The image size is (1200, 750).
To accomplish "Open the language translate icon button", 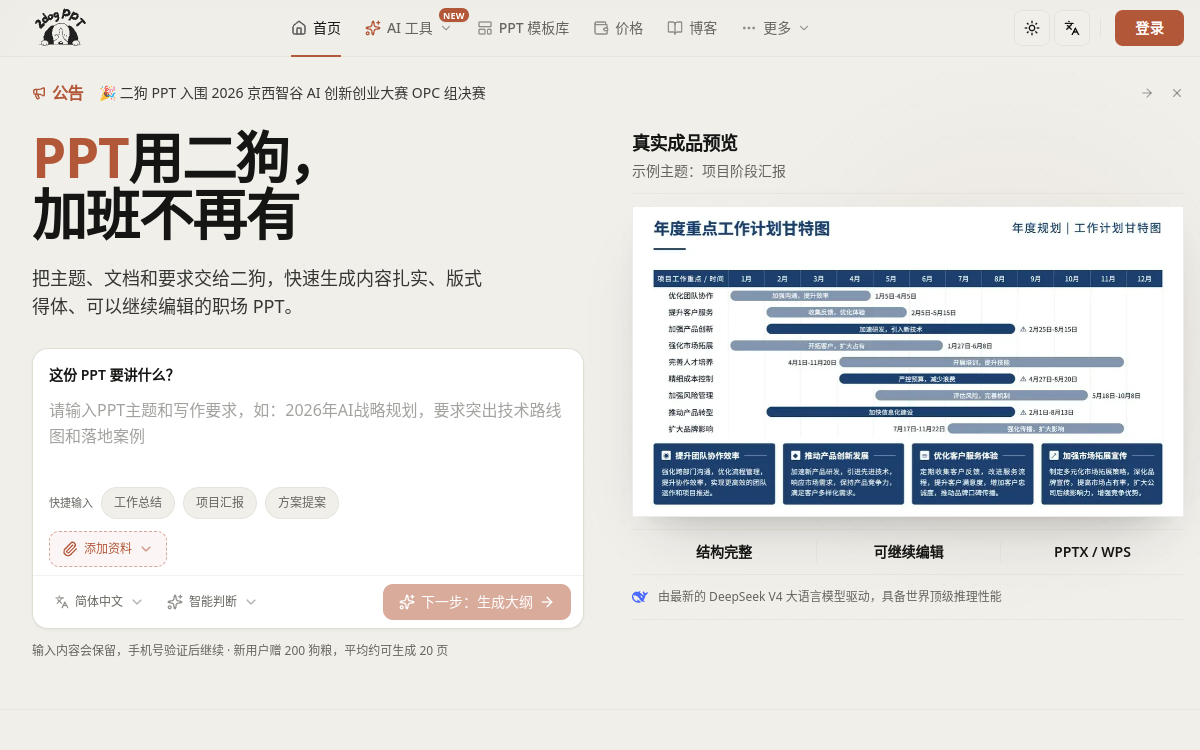I will (x=1072, y=28).
